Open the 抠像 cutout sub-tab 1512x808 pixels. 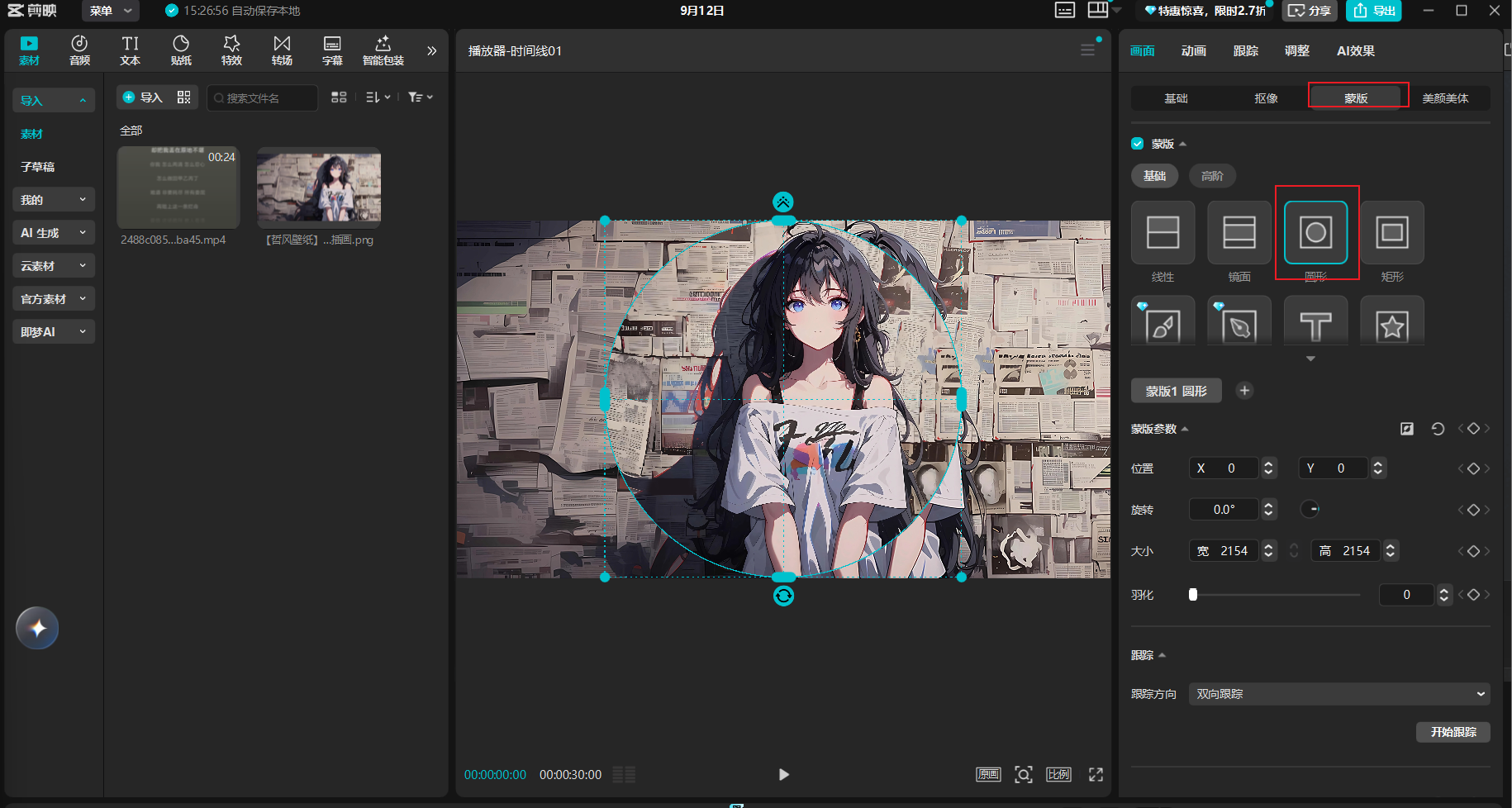click(x=1266, y=98)
